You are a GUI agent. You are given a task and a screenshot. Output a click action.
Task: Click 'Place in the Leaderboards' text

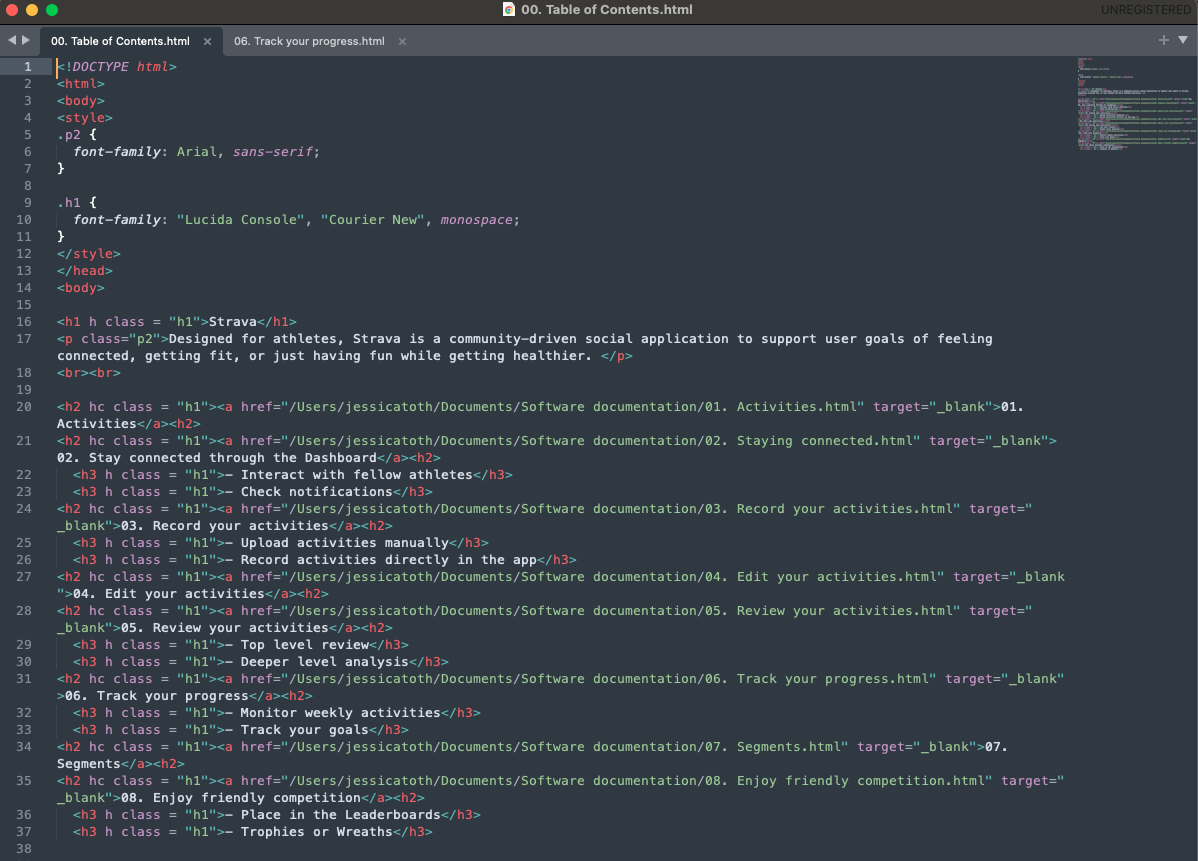click(x=341, y=814)
